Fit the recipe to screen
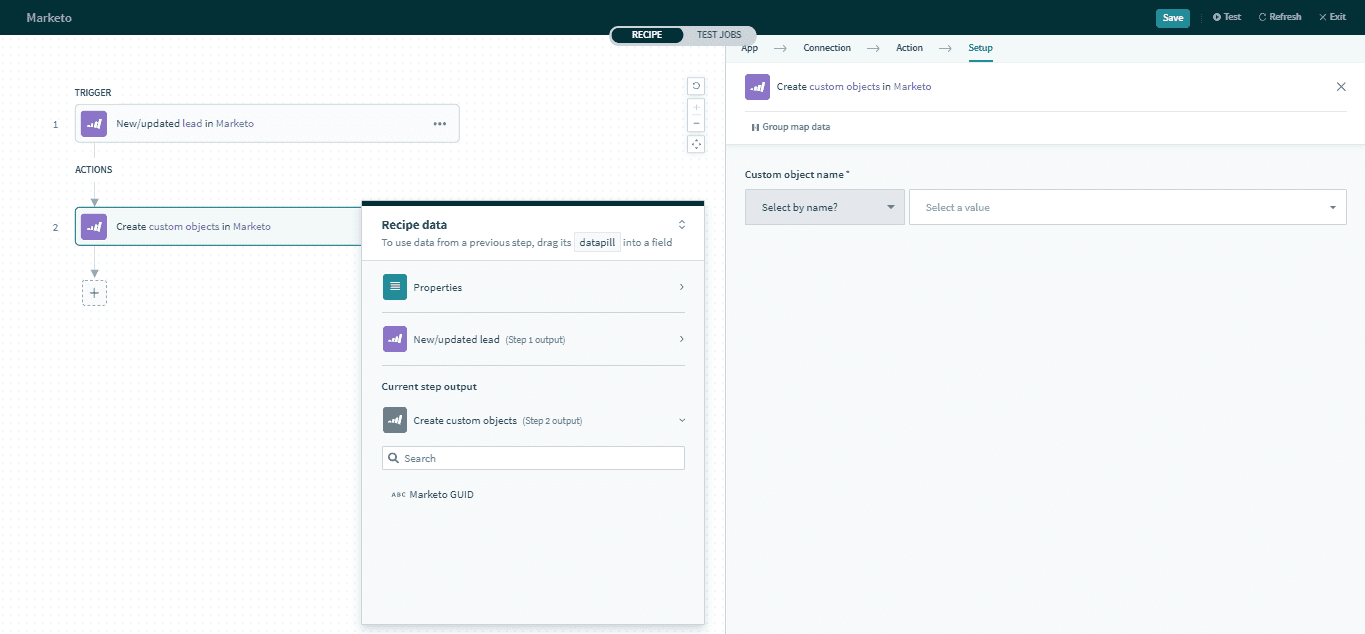 pos(696,143)
